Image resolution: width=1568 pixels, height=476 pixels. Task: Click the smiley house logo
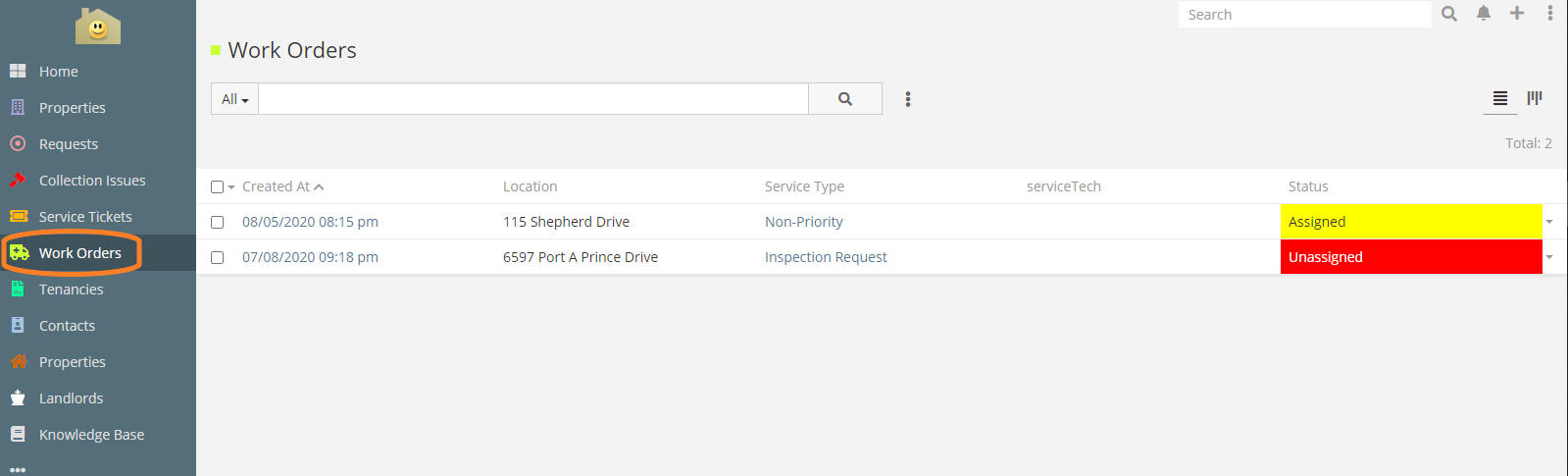[98, 26]
